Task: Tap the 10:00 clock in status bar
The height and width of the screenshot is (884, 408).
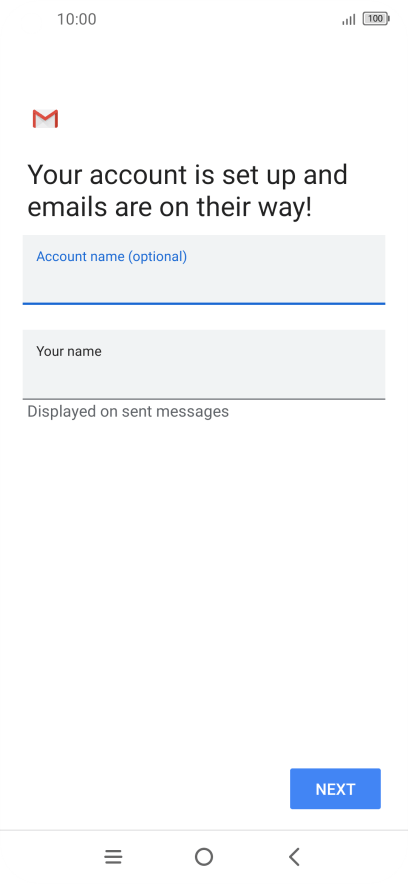Action: (77, 19)
